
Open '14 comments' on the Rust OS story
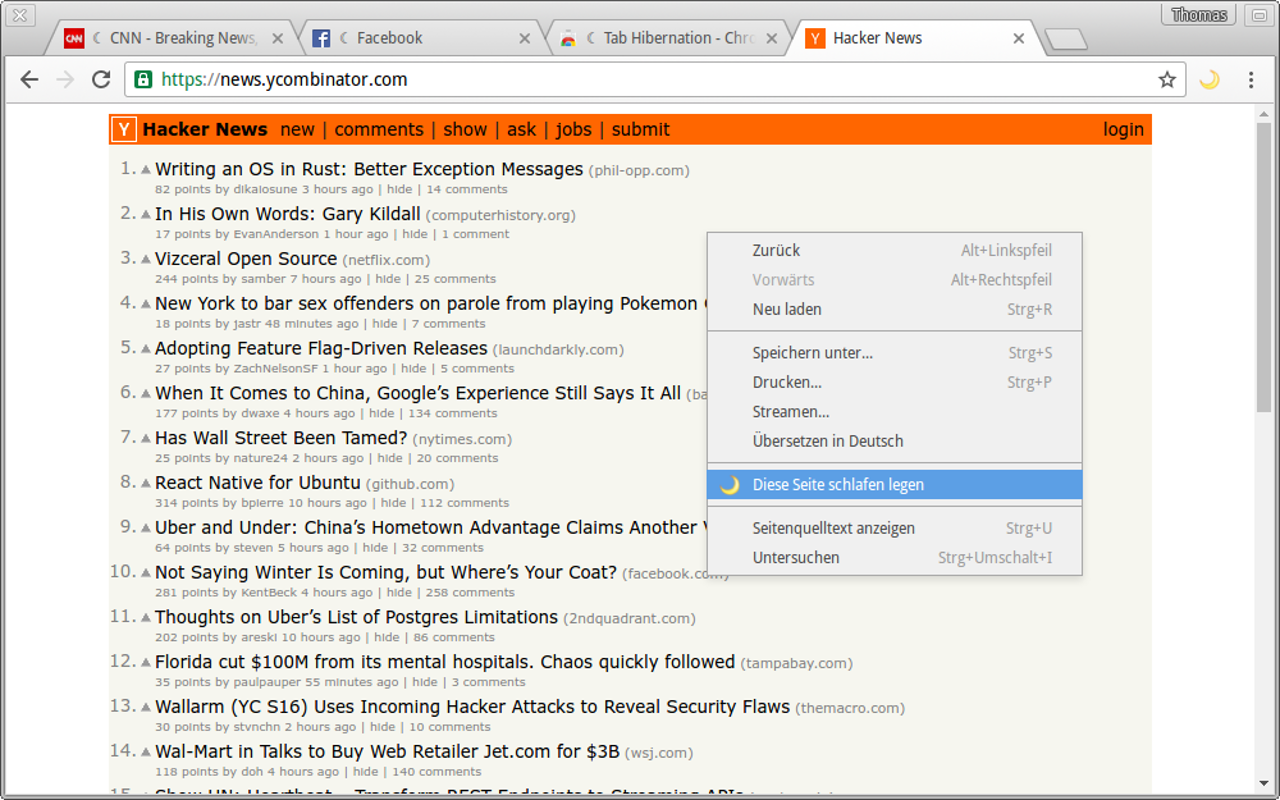467,189
